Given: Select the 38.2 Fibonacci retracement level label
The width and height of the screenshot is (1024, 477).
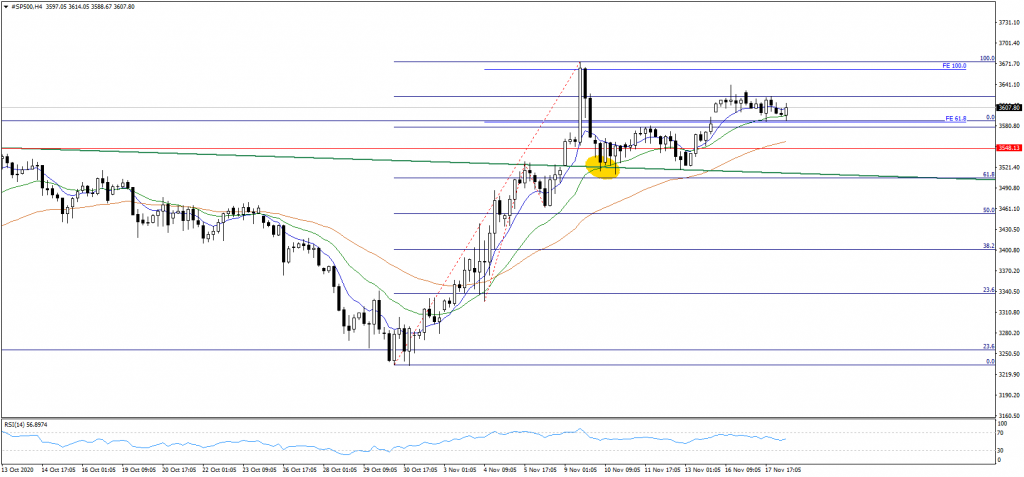Looking at the screenshot, I should pos(987,246).
